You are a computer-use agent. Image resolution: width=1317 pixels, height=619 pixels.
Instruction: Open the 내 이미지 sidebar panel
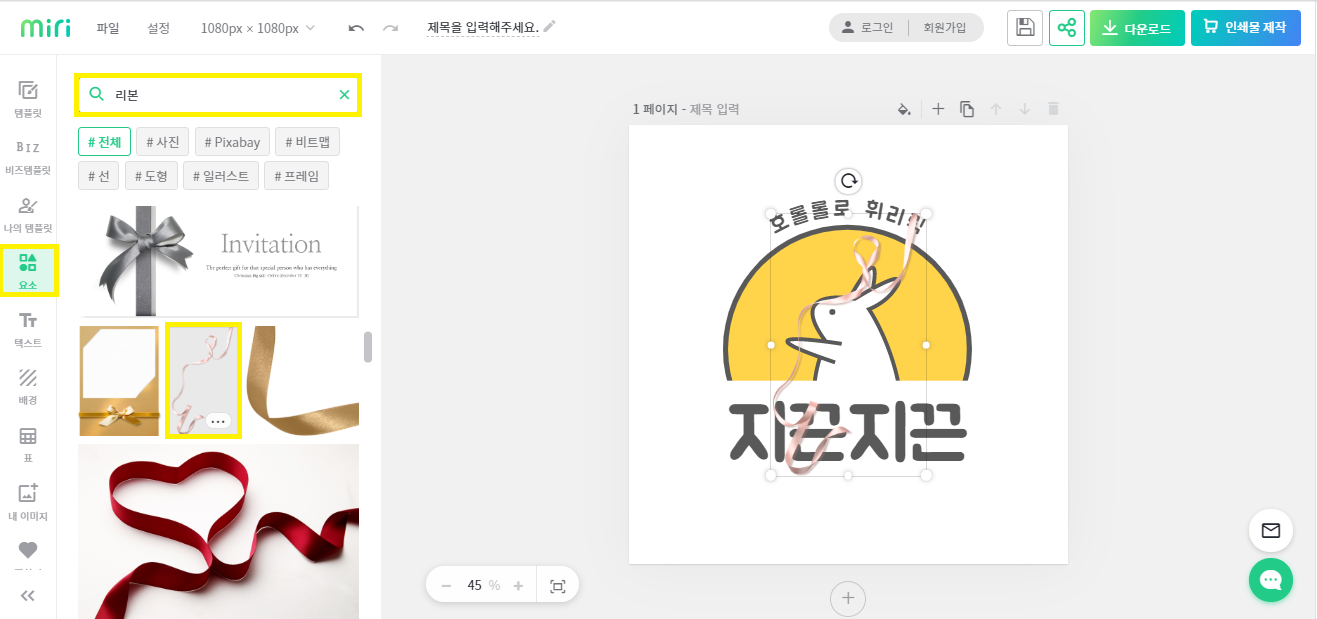pos(28,501)
